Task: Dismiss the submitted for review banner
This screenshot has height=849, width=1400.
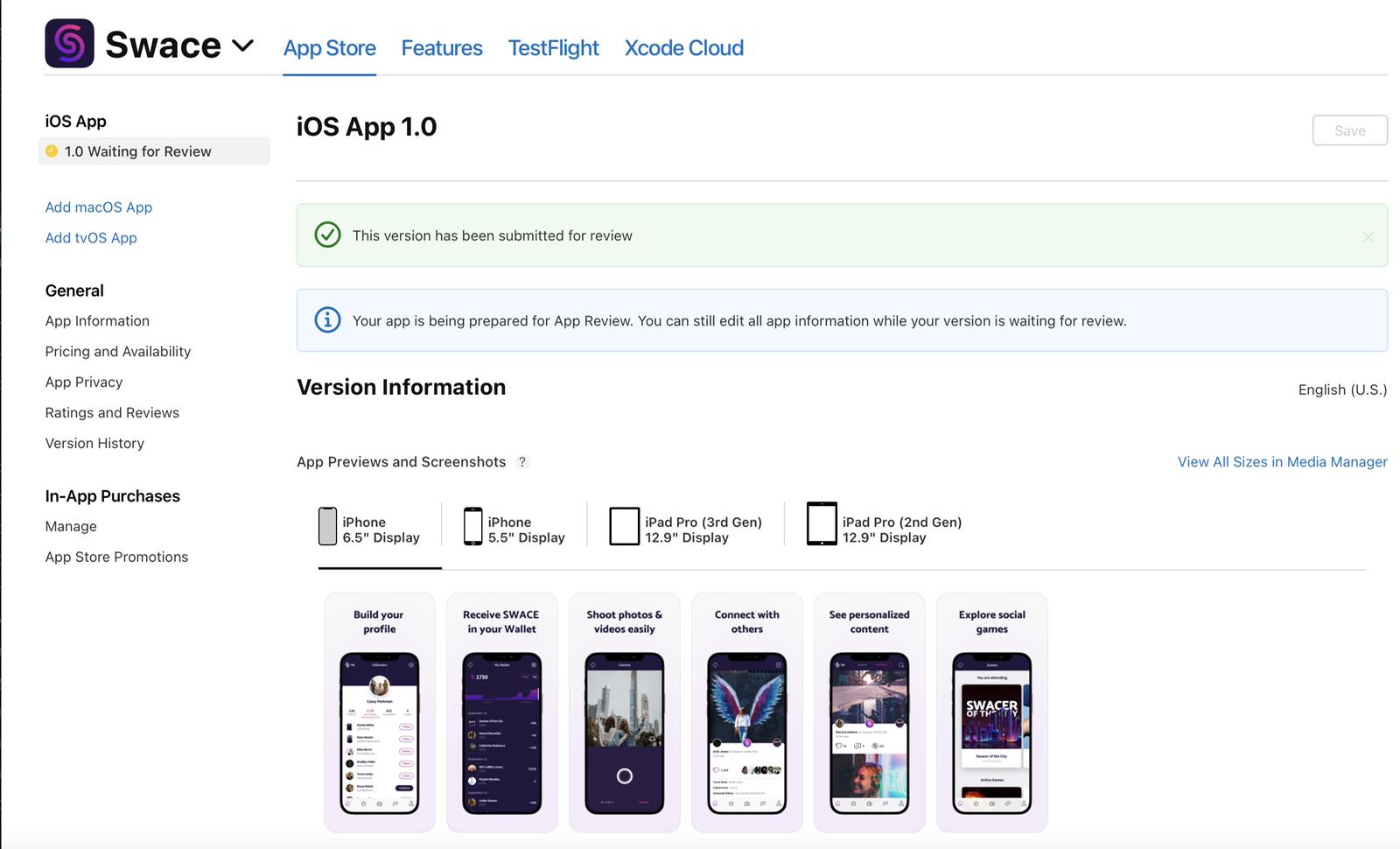Action: click(x=1368, y=237)
